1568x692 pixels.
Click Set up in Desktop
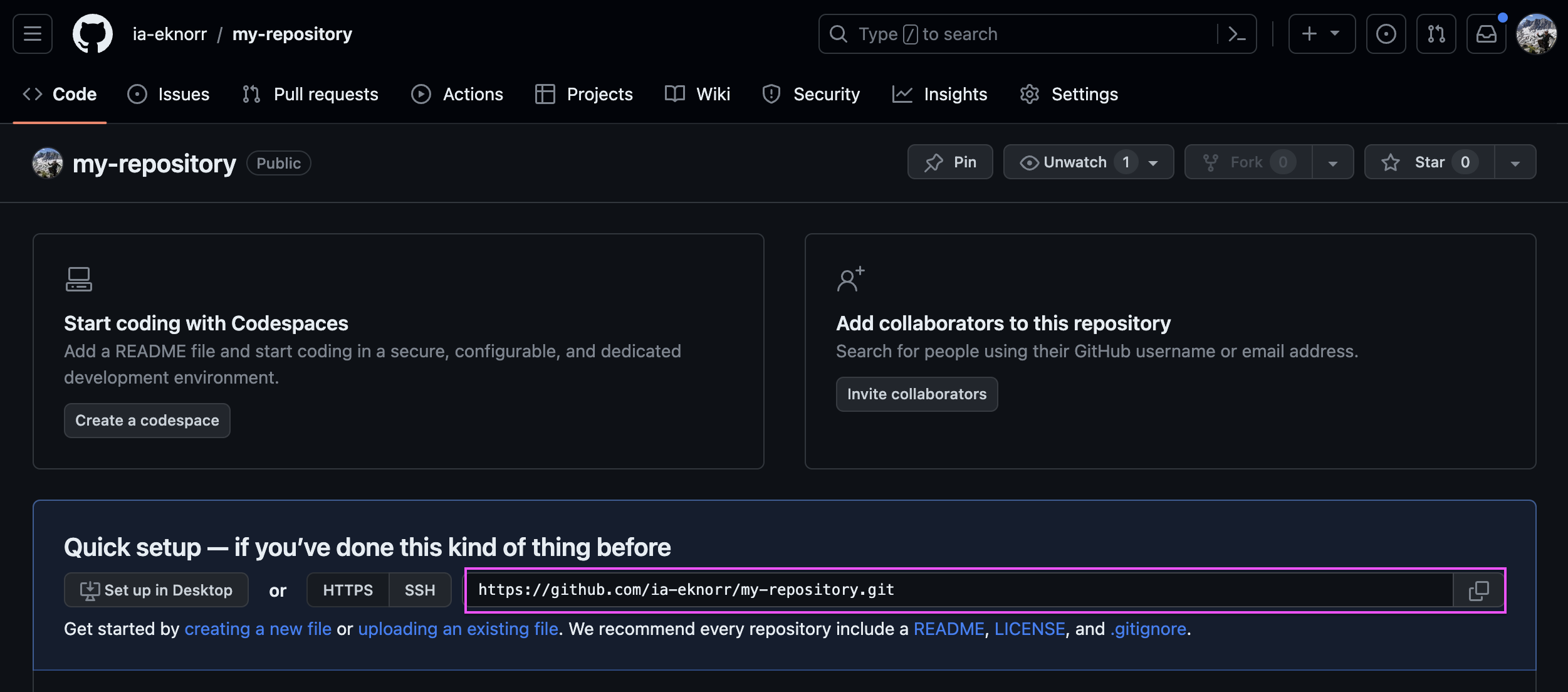pyautogui.click(x=157, y=590)
